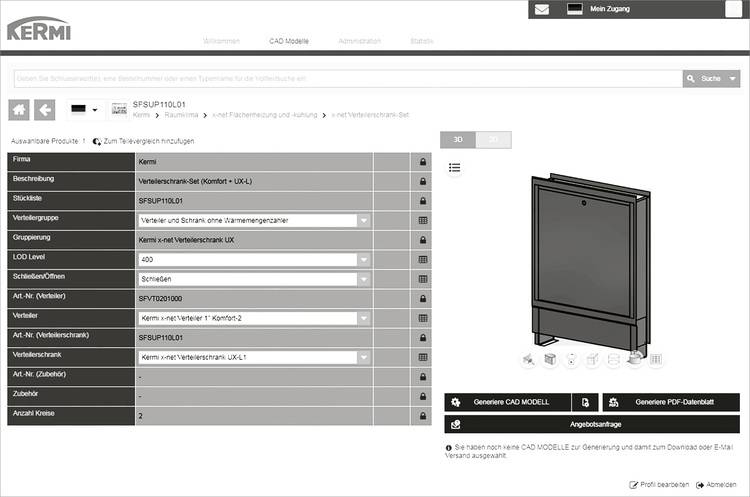Screen dimensions: 750x497
Task: Click the grid icon at right of viewer toolbar
Action: pyautogui.click(x=656, y=359)
